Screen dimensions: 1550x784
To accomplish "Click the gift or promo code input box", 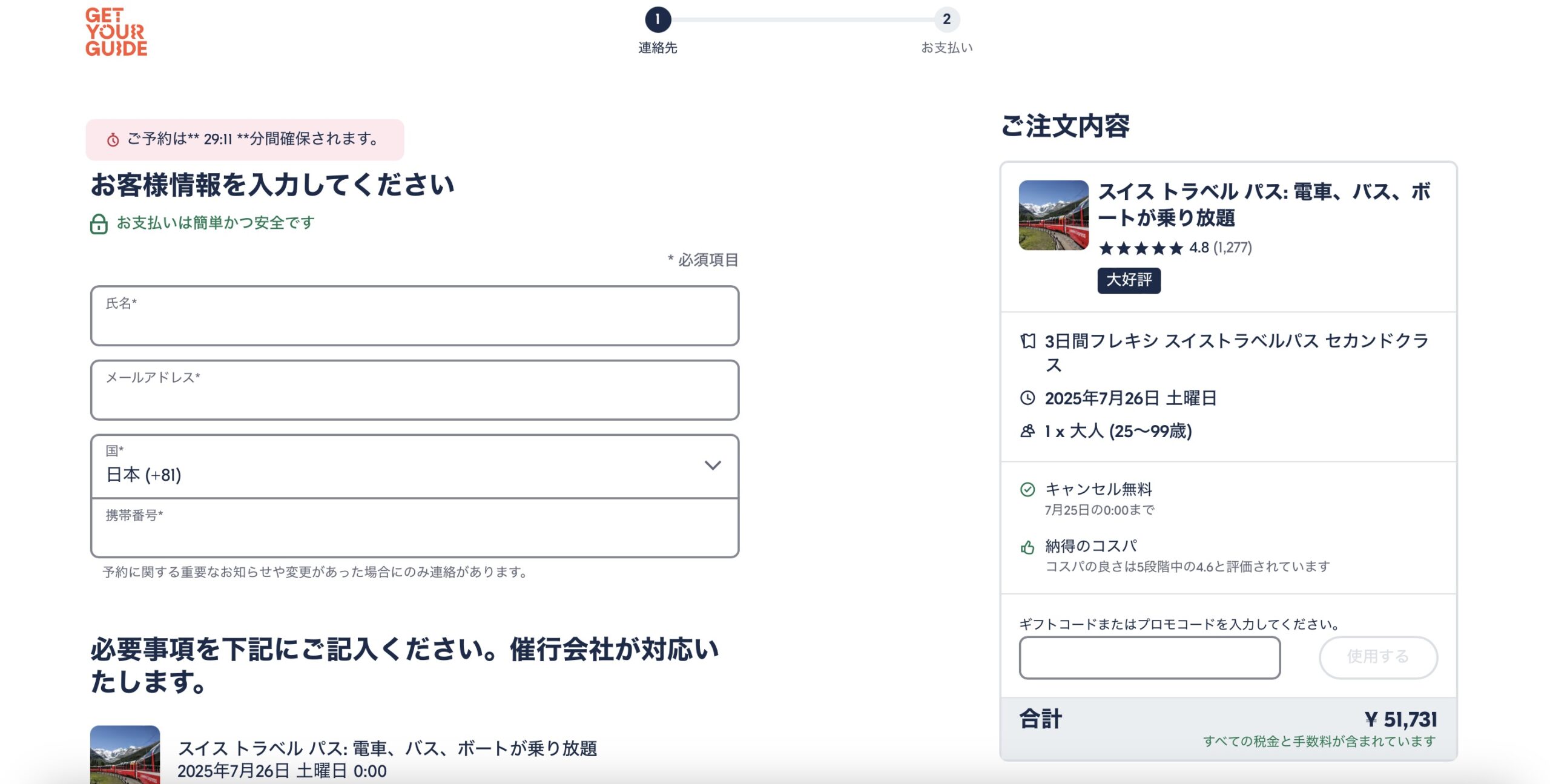I will coord(1149,657).
